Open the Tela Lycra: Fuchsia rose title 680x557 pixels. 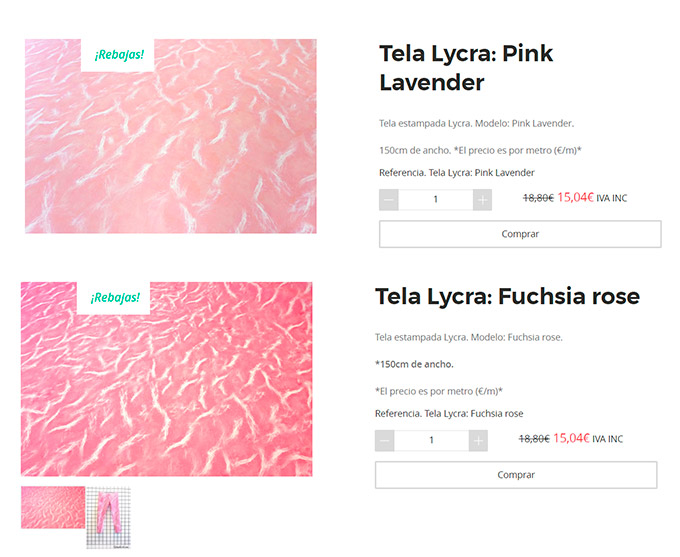(x=507, y=297)
